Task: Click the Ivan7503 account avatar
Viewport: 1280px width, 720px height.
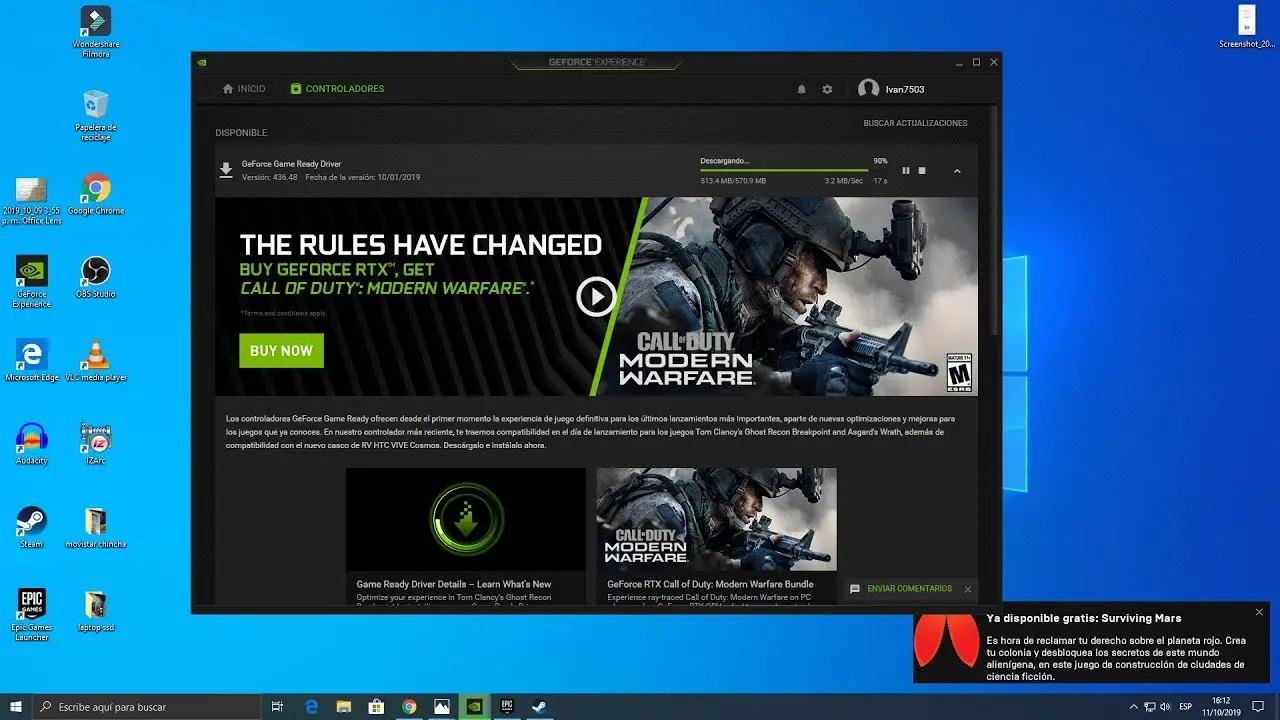Action: tap(868, 88)
